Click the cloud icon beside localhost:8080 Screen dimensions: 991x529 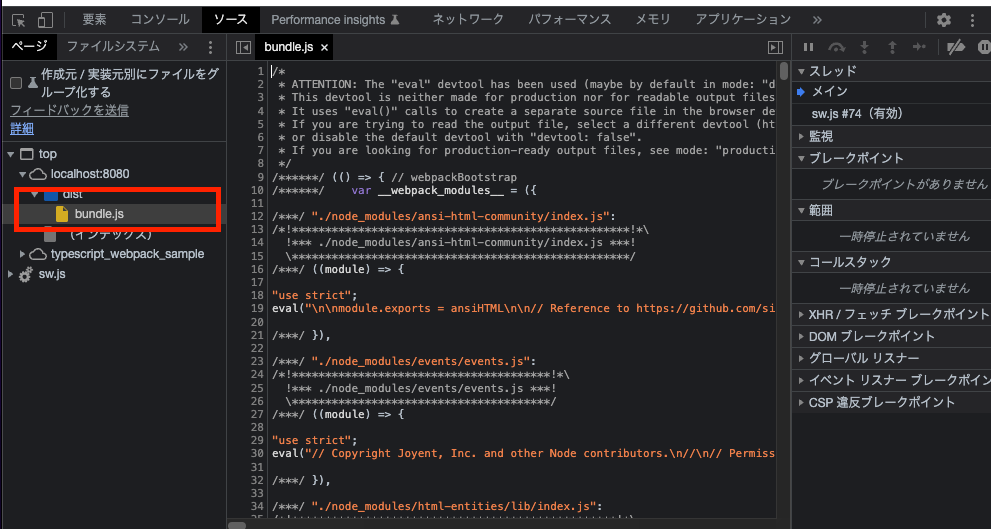(39, 174)
